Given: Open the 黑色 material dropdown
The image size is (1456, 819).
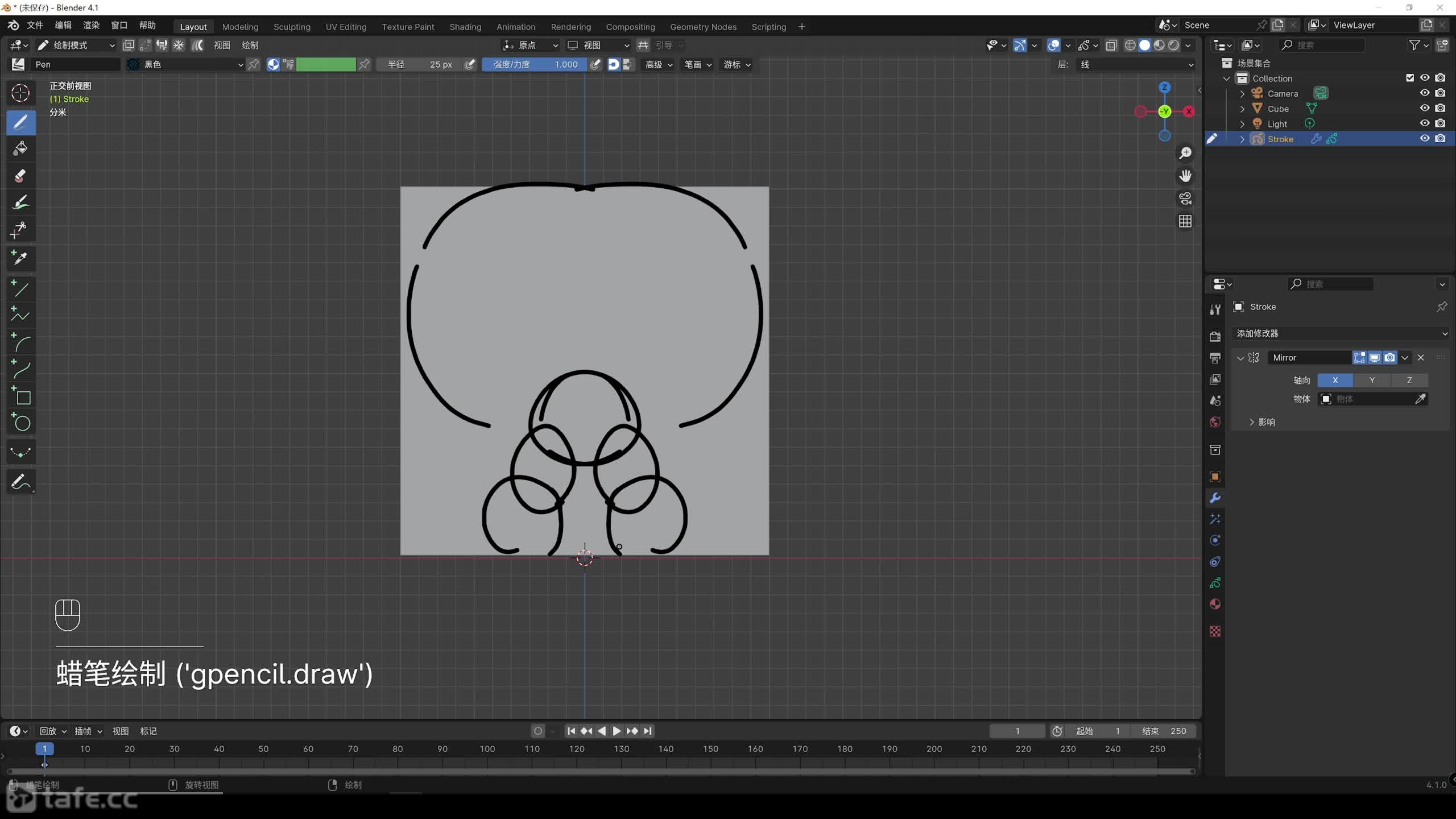Looking at the screenshot, I should (186, 65).
